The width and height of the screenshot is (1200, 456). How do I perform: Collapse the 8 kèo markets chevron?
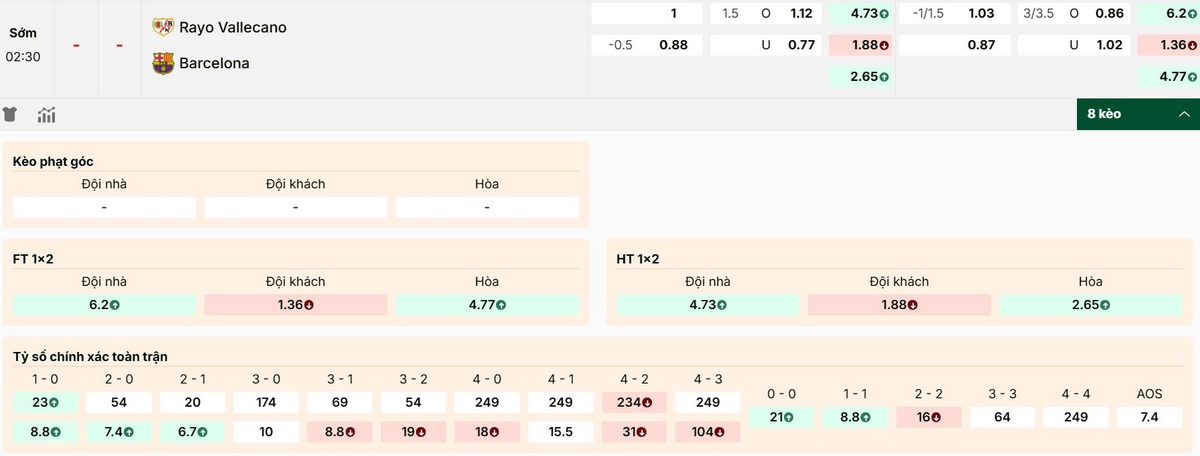click(x=1182, y=114)
